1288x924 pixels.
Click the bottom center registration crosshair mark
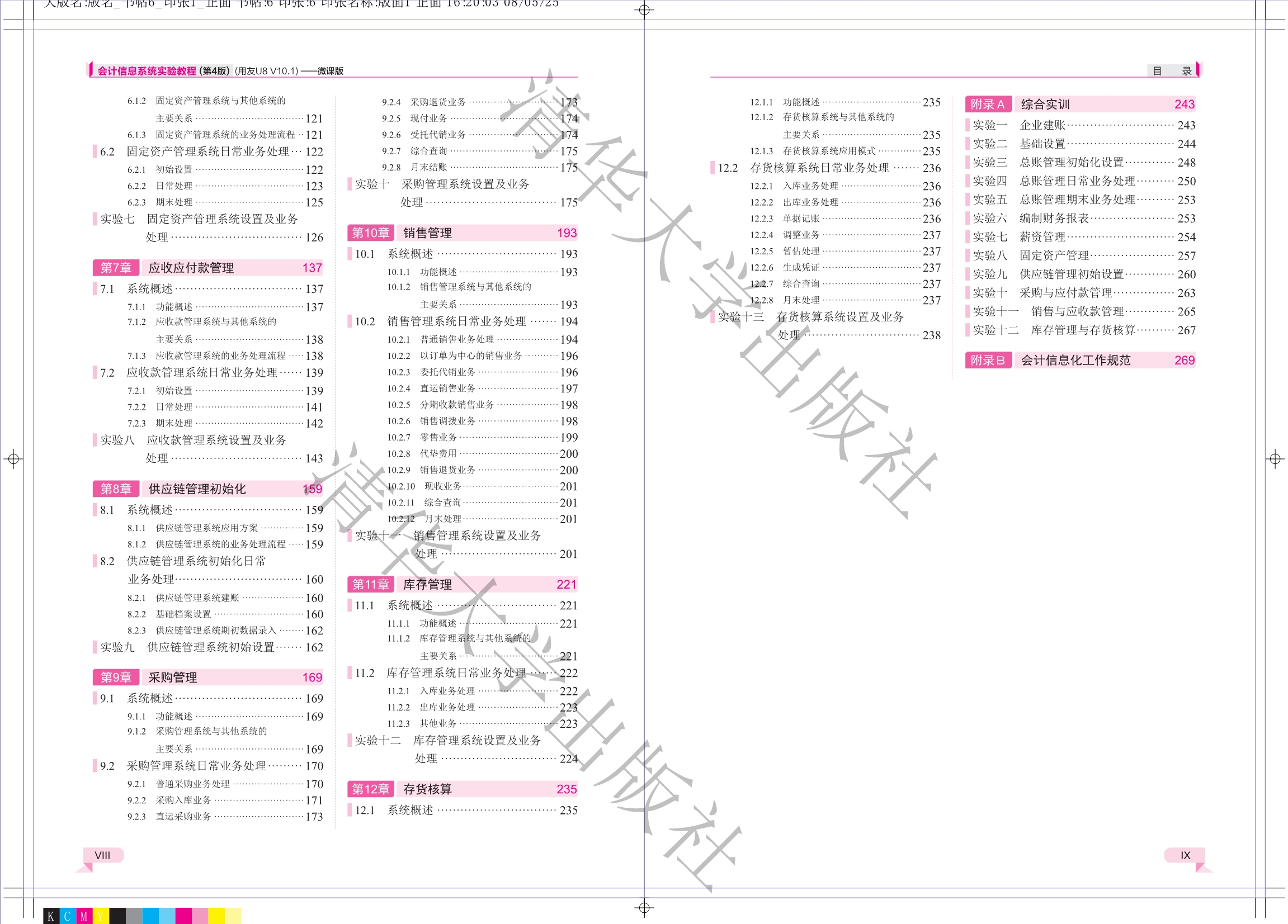(644, 908)
